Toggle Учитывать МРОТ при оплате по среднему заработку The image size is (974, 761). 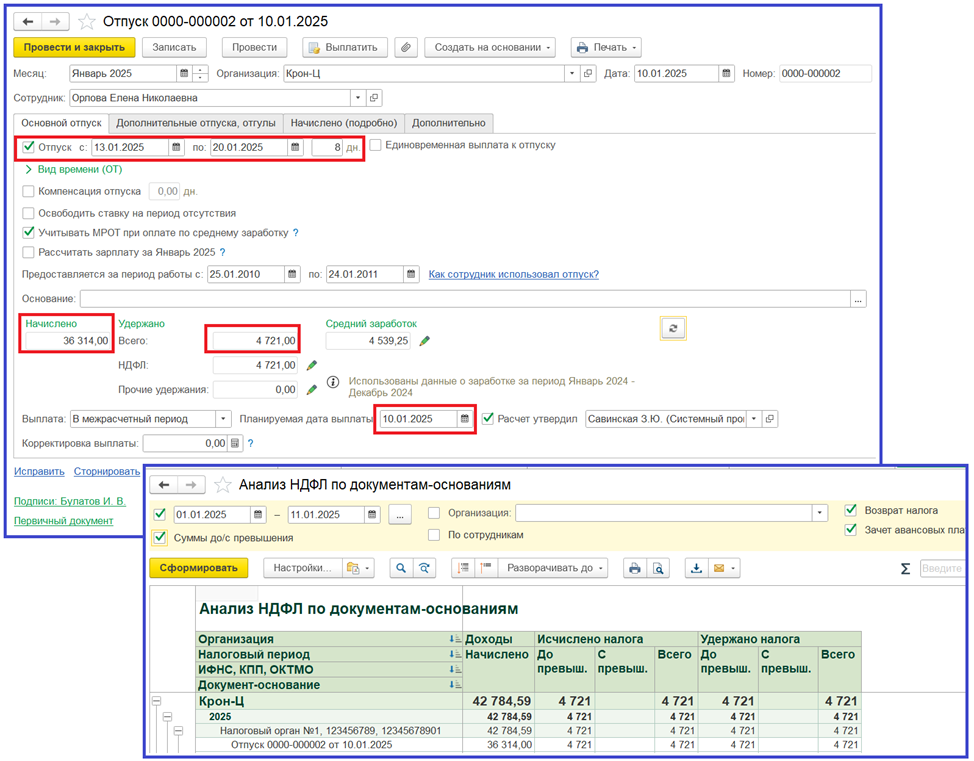(28, 232)
